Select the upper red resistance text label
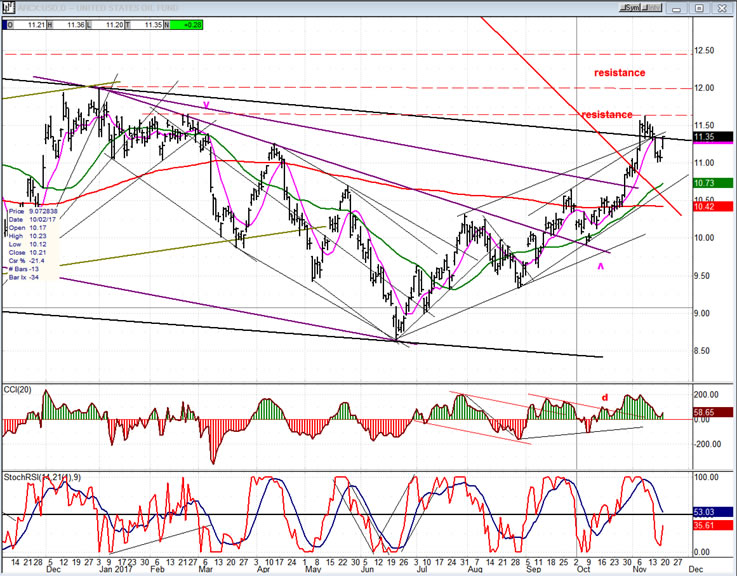The width and height of the screenshot is (737, 576). [x=619, y=73]
